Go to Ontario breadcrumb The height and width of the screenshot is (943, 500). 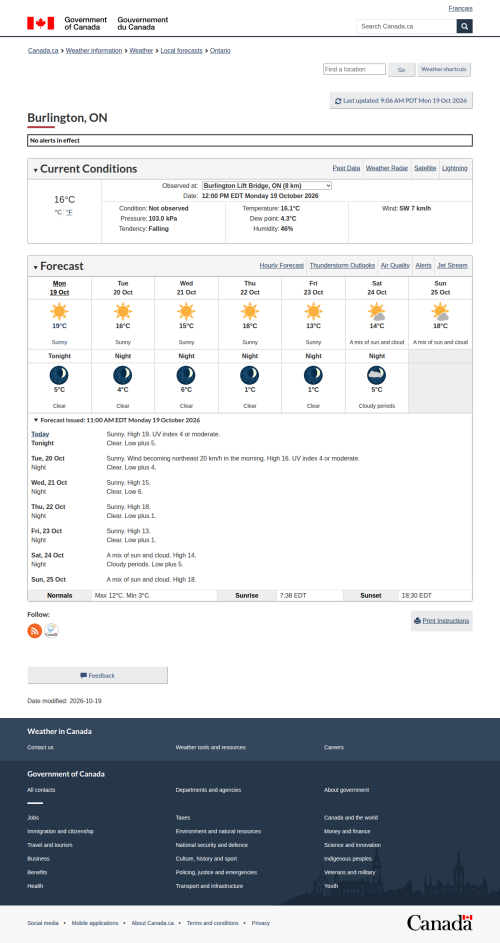pyautogui.click(x=220, y=51)
